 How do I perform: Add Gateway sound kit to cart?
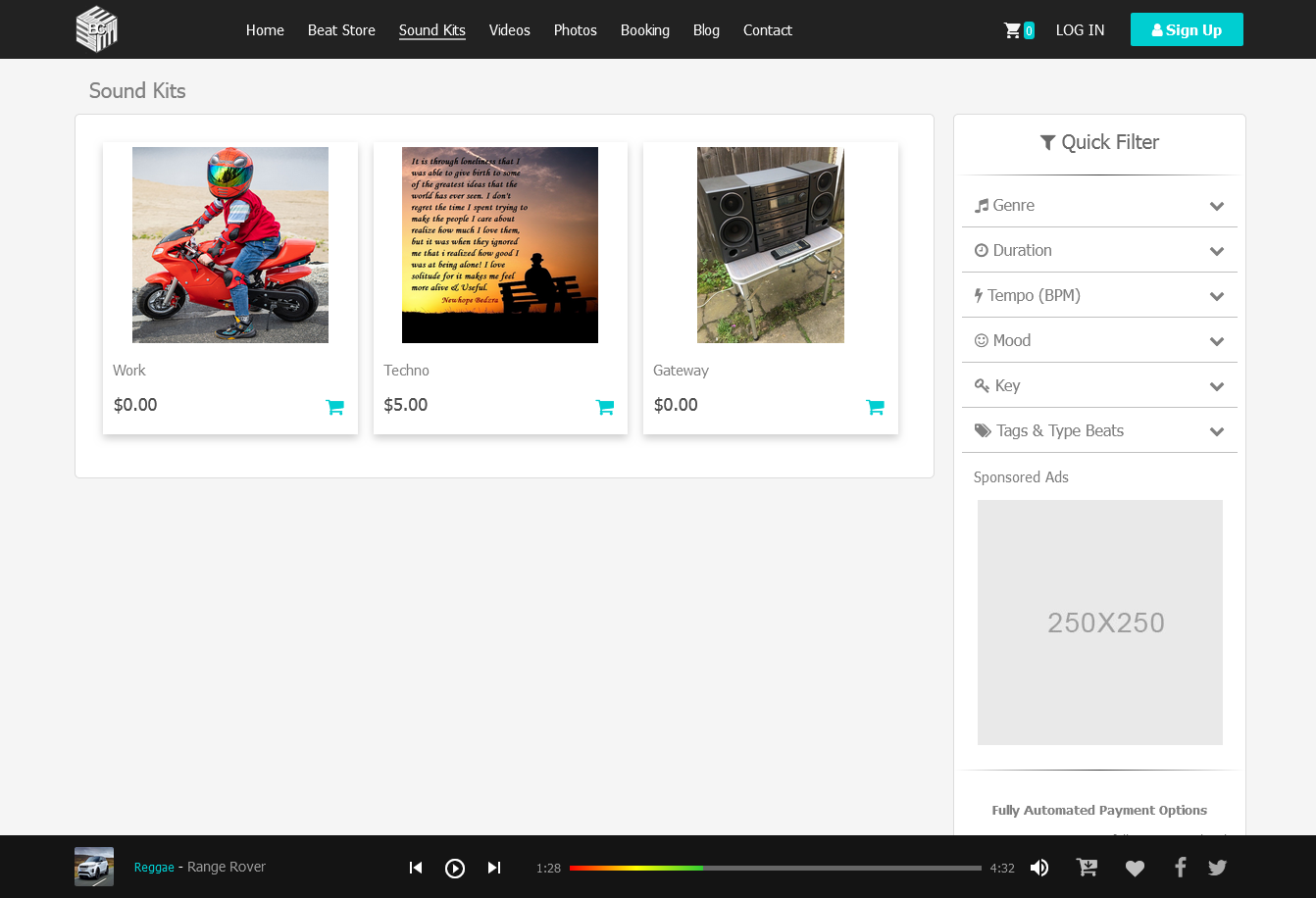[875, 407]
